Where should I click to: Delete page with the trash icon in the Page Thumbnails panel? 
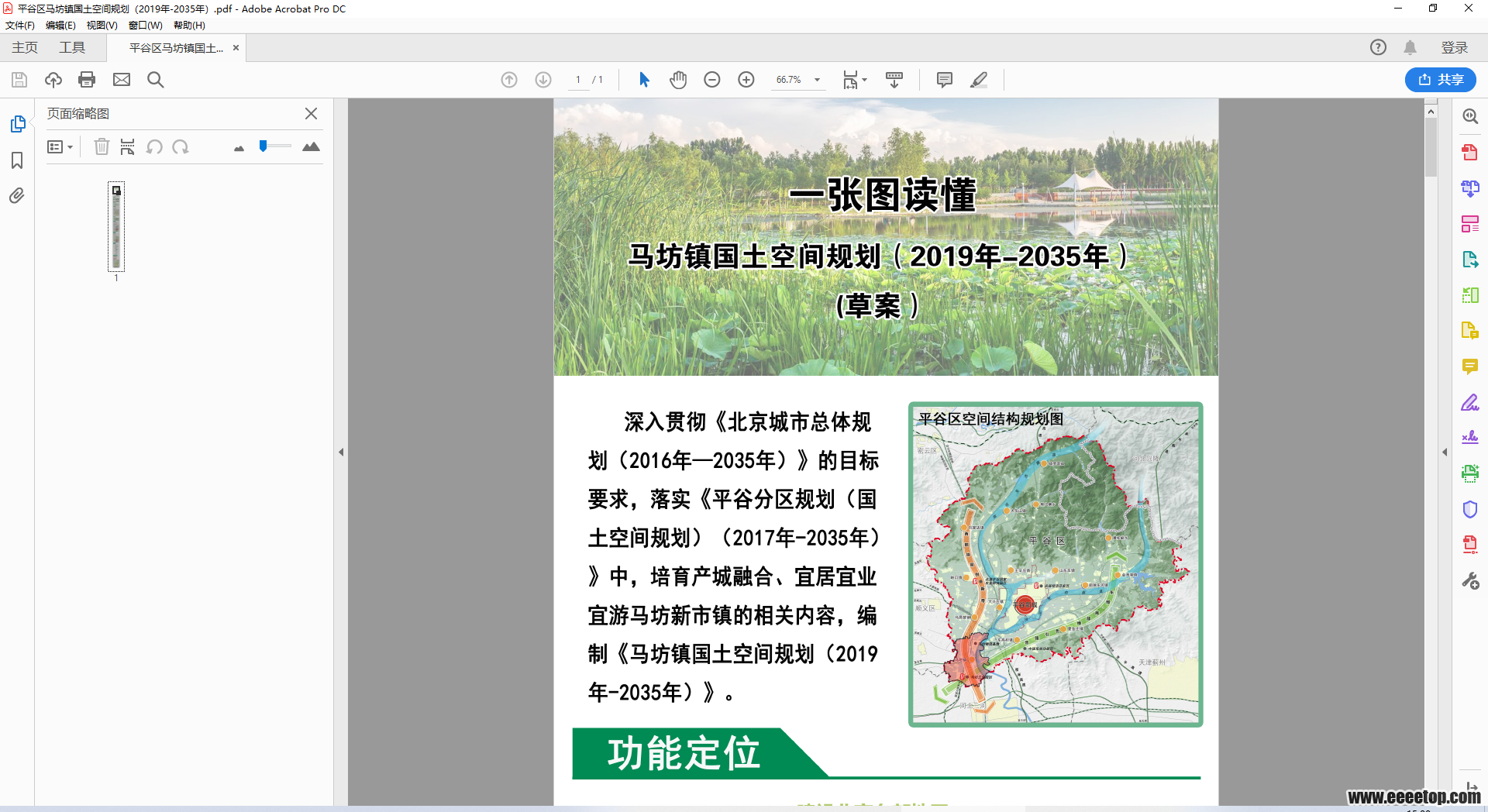(x=102, y=146)
